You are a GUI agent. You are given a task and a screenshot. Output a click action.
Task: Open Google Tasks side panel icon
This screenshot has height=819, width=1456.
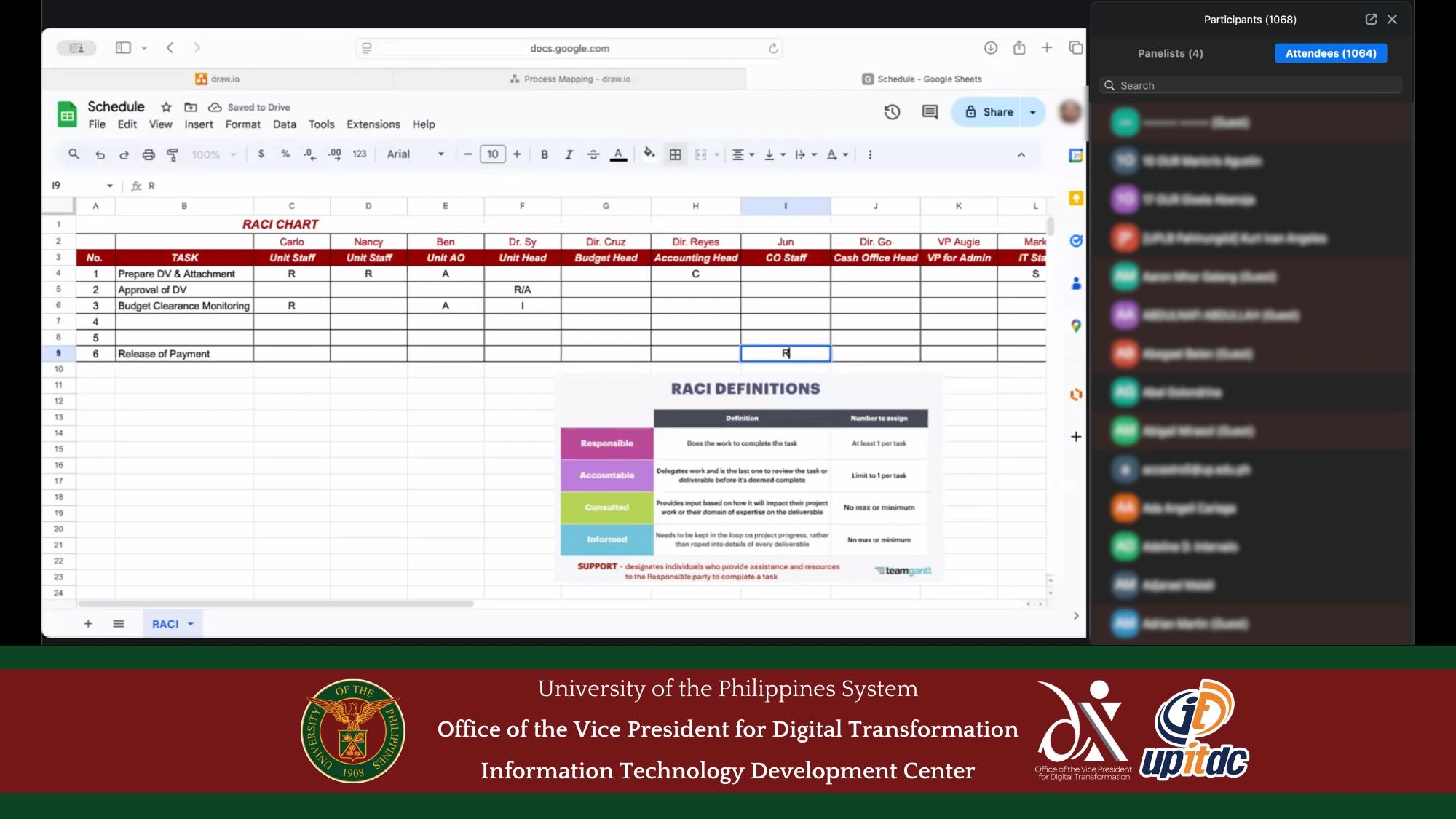click(1076, 241)
